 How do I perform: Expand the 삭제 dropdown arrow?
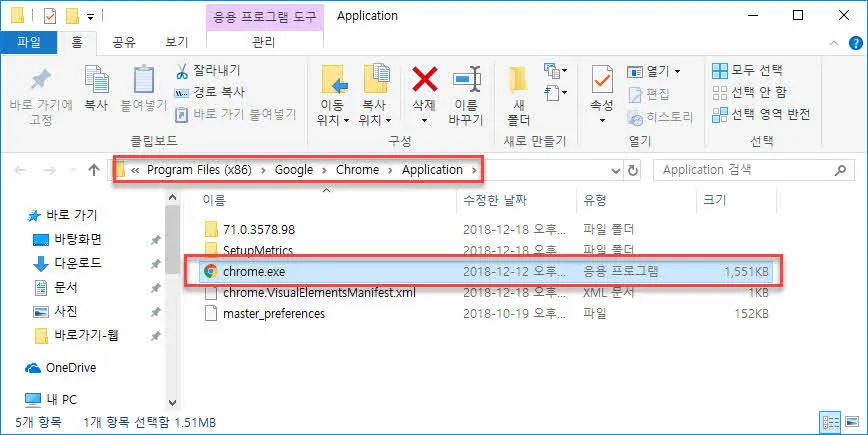425,121
